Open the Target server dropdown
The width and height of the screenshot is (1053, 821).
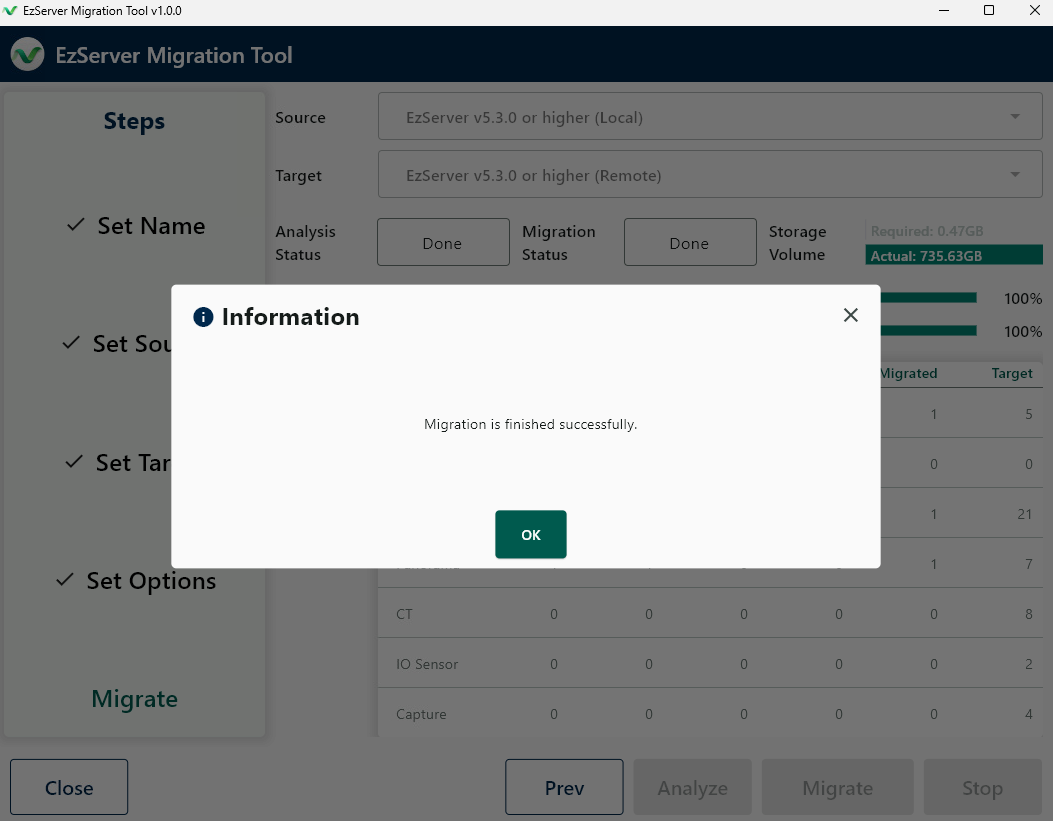(x=710, y=175)
